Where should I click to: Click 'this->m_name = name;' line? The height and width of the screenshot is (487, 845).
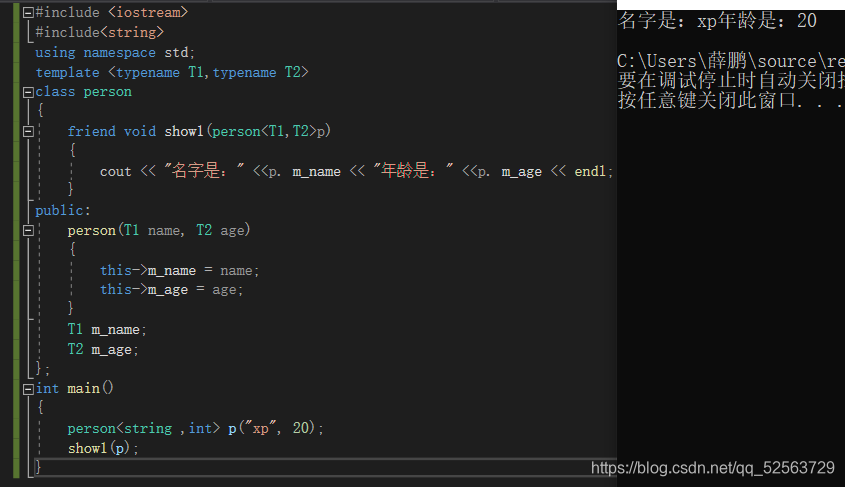coord(179,270)
